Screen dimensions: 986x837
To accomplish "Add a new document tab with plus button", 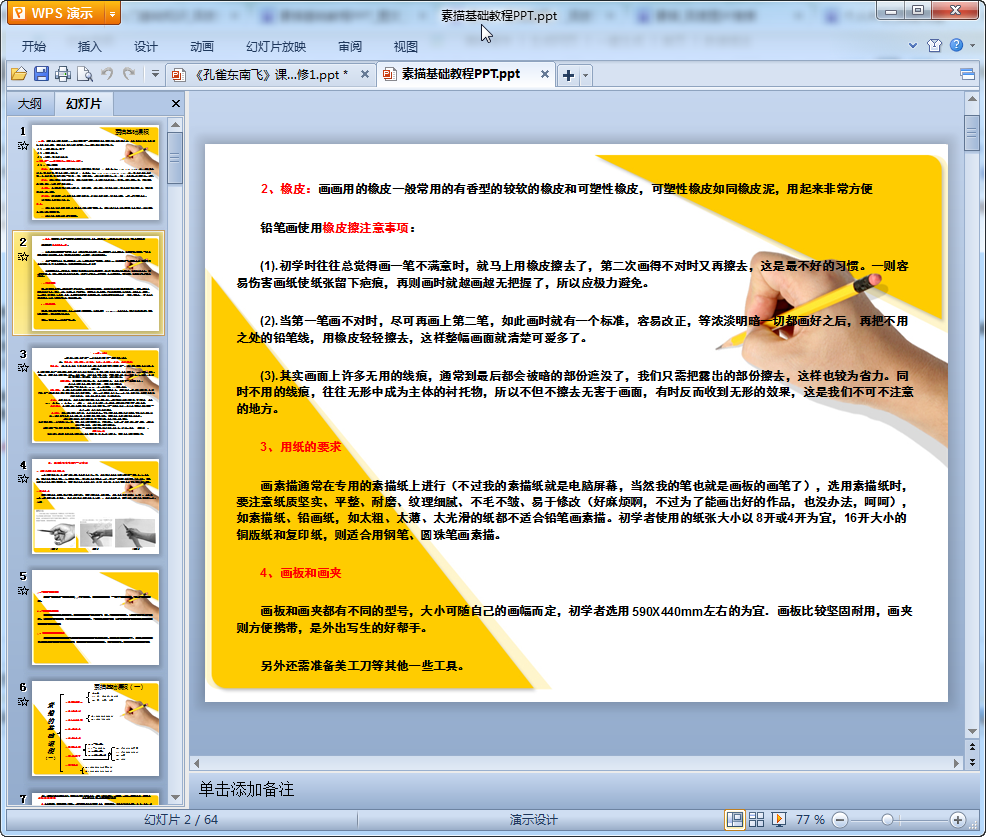I will tap(568, 75).
